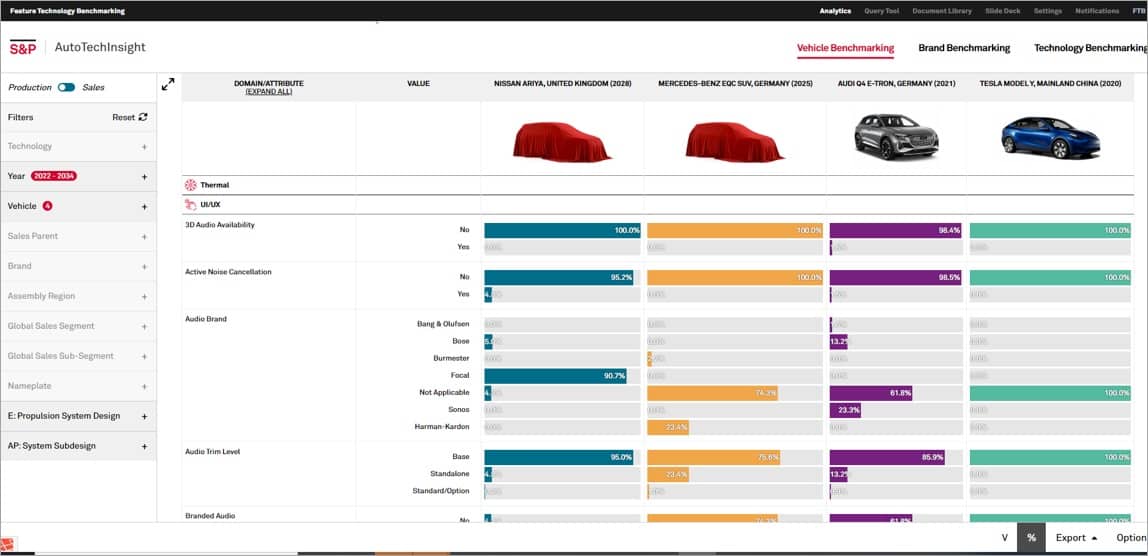The image size is (1148, 556).
Task: Open Document Library from the top menu
Action: [x=941, y=11]
